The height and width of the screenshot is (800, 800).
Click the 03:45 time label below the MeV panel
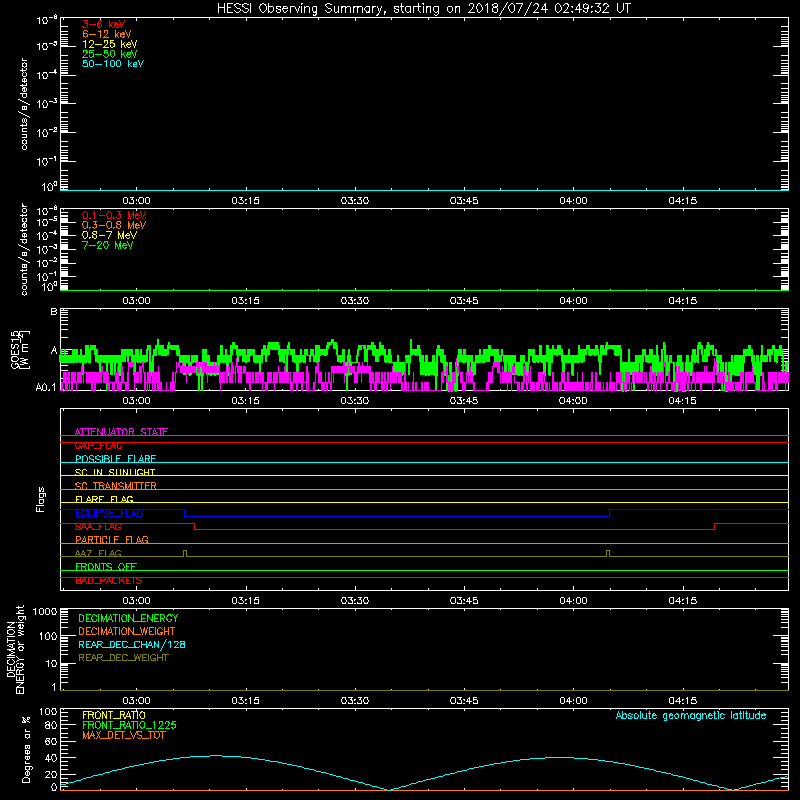pos(464,301)
